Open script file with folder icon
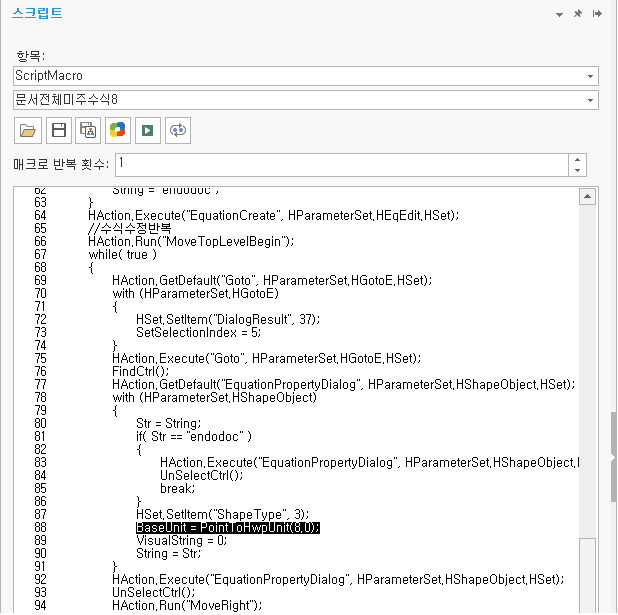The width and height of the screenshot is (618, 615). coord(28,130)
